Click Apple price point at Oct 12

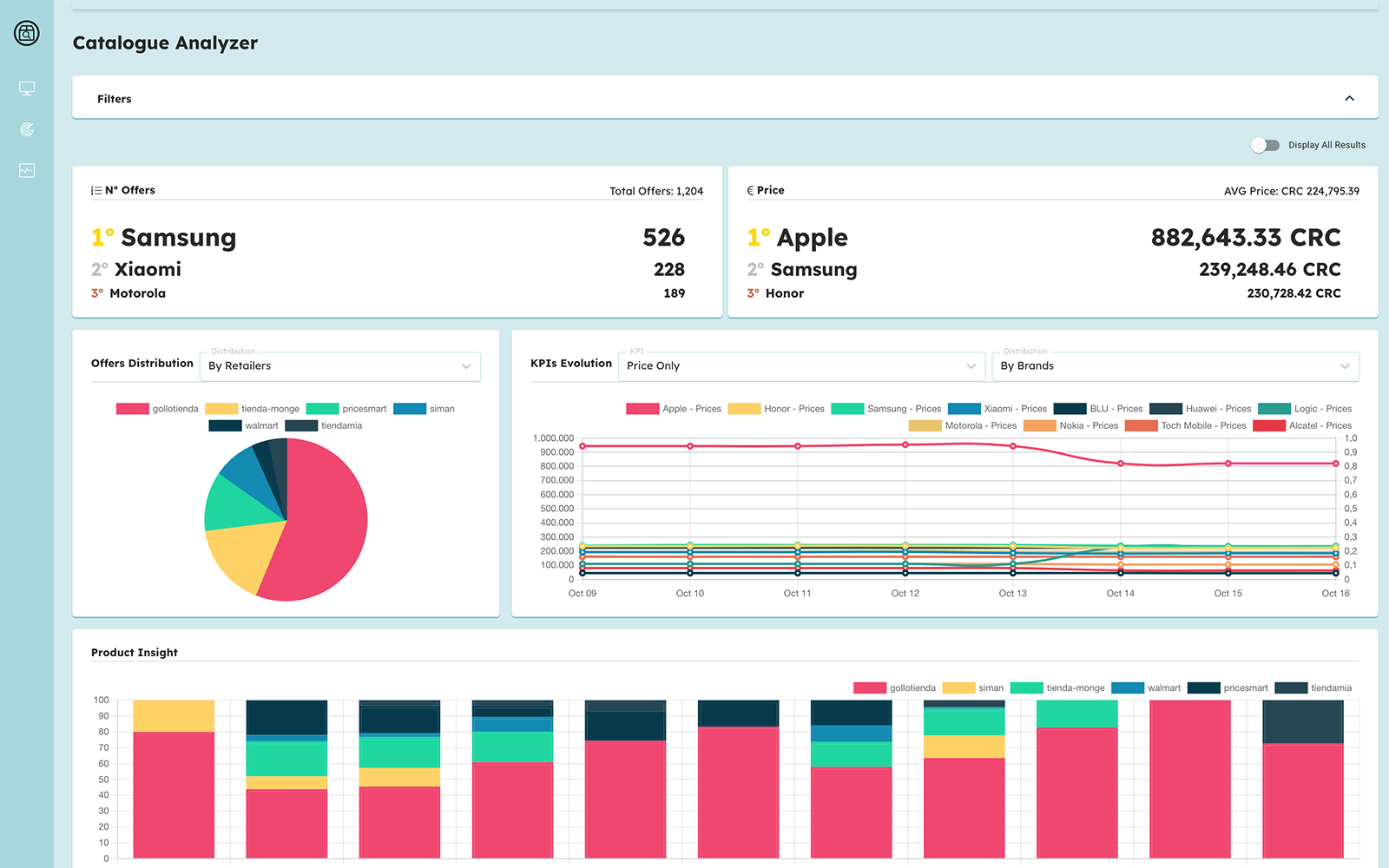coord(905,444)
